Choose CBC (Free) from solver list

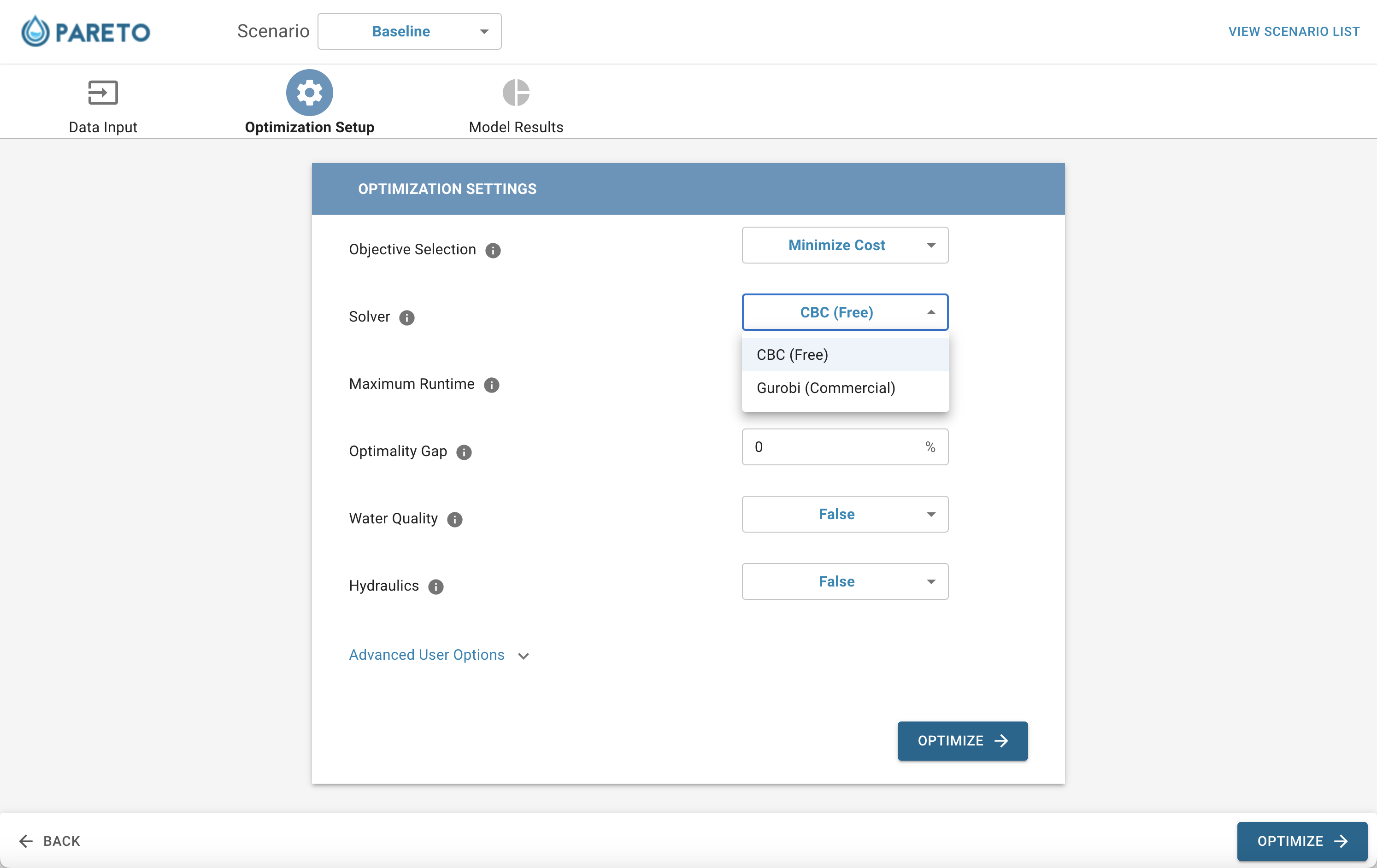click(x=845, y=354)
